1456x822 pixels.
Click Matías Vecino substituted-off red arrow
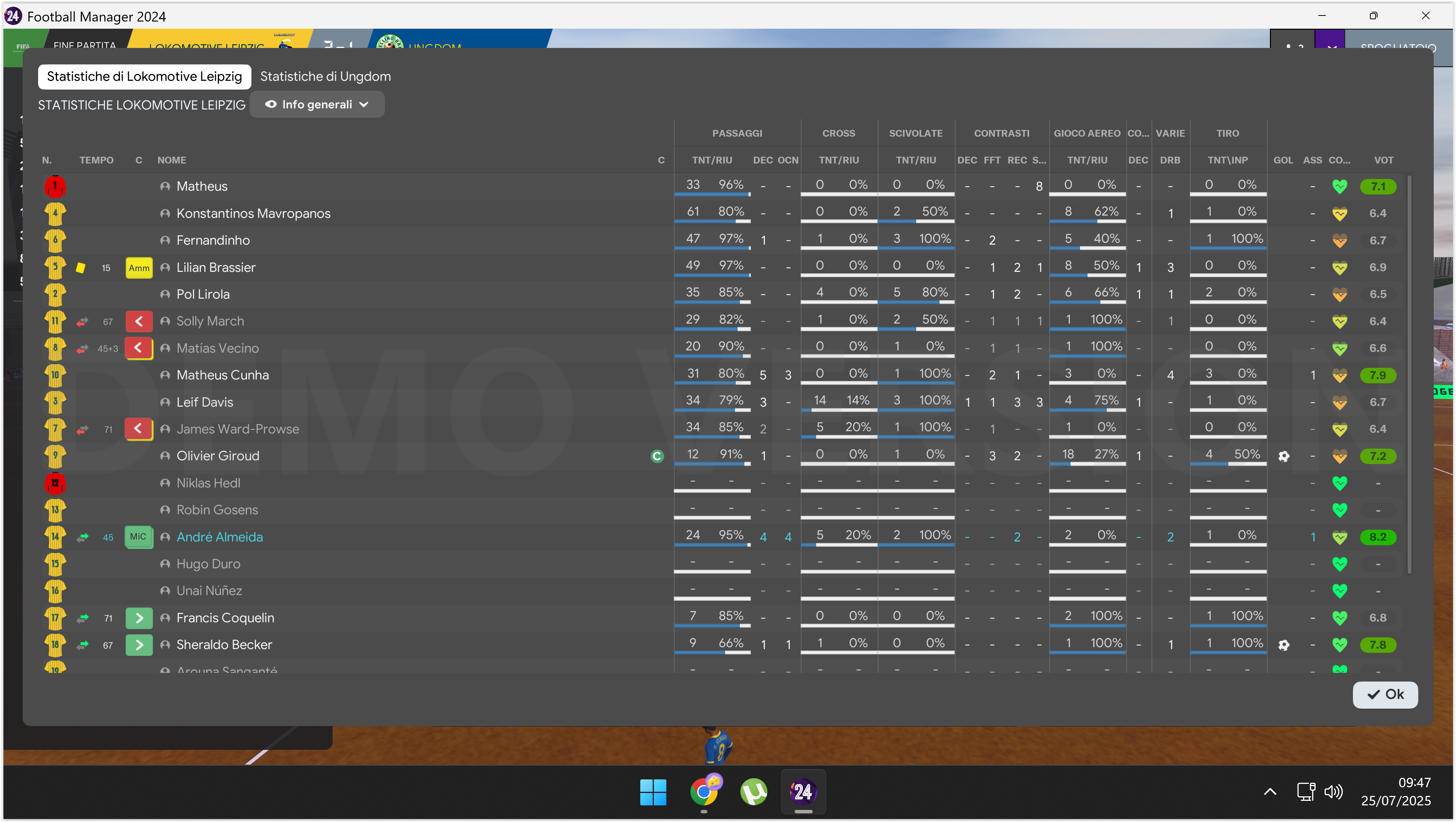click(x=139, y=348)
